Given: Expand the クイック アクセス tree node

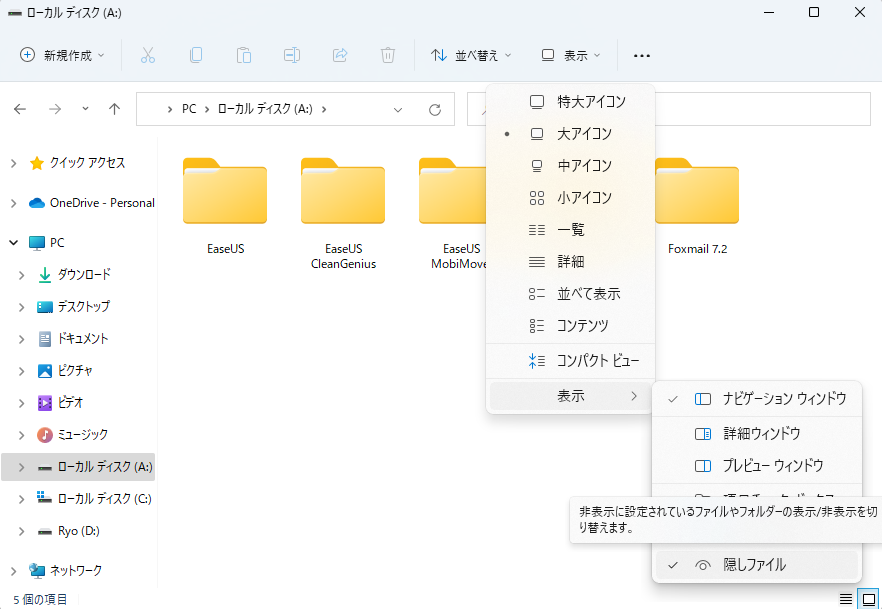Looking at the screenshot, I should [x=14, y=163].
